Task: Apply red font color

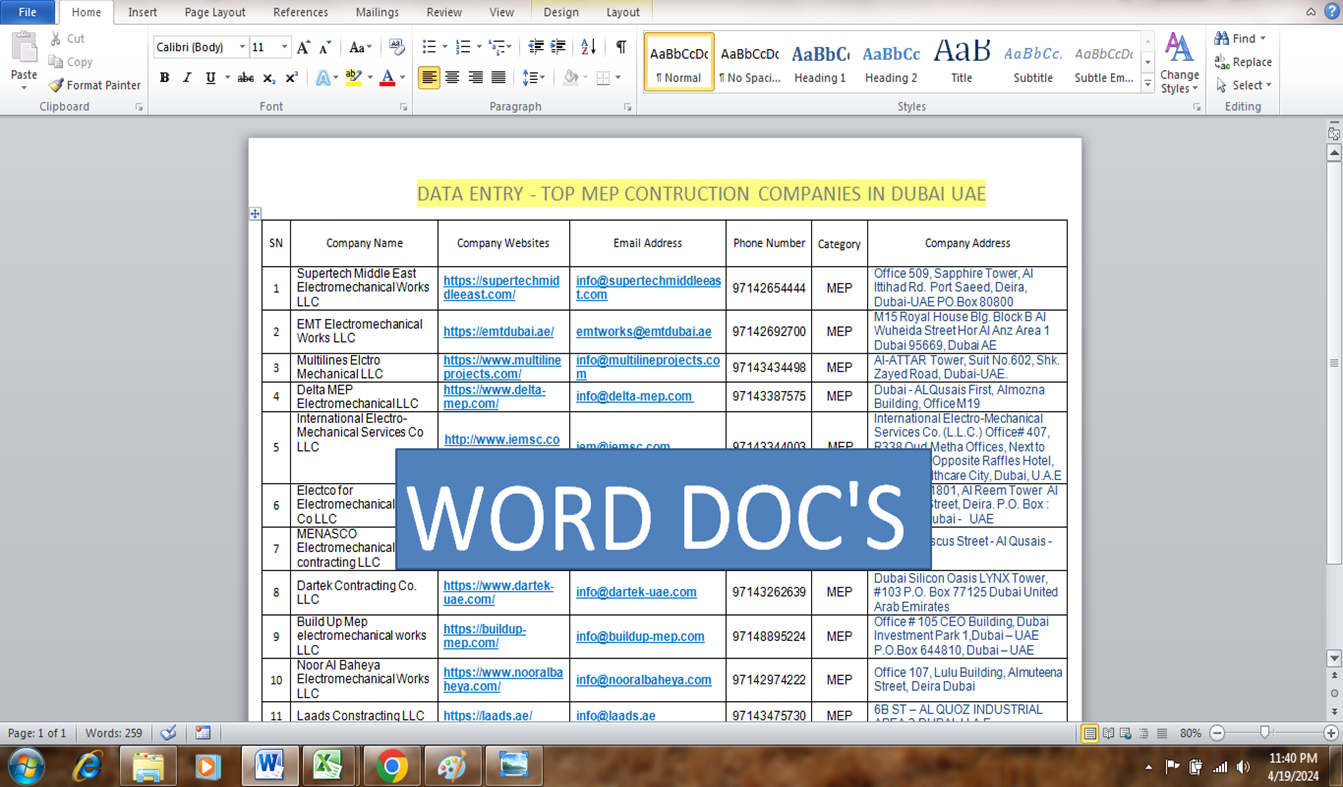Action: pyautogui.click(x=388, y=78)
